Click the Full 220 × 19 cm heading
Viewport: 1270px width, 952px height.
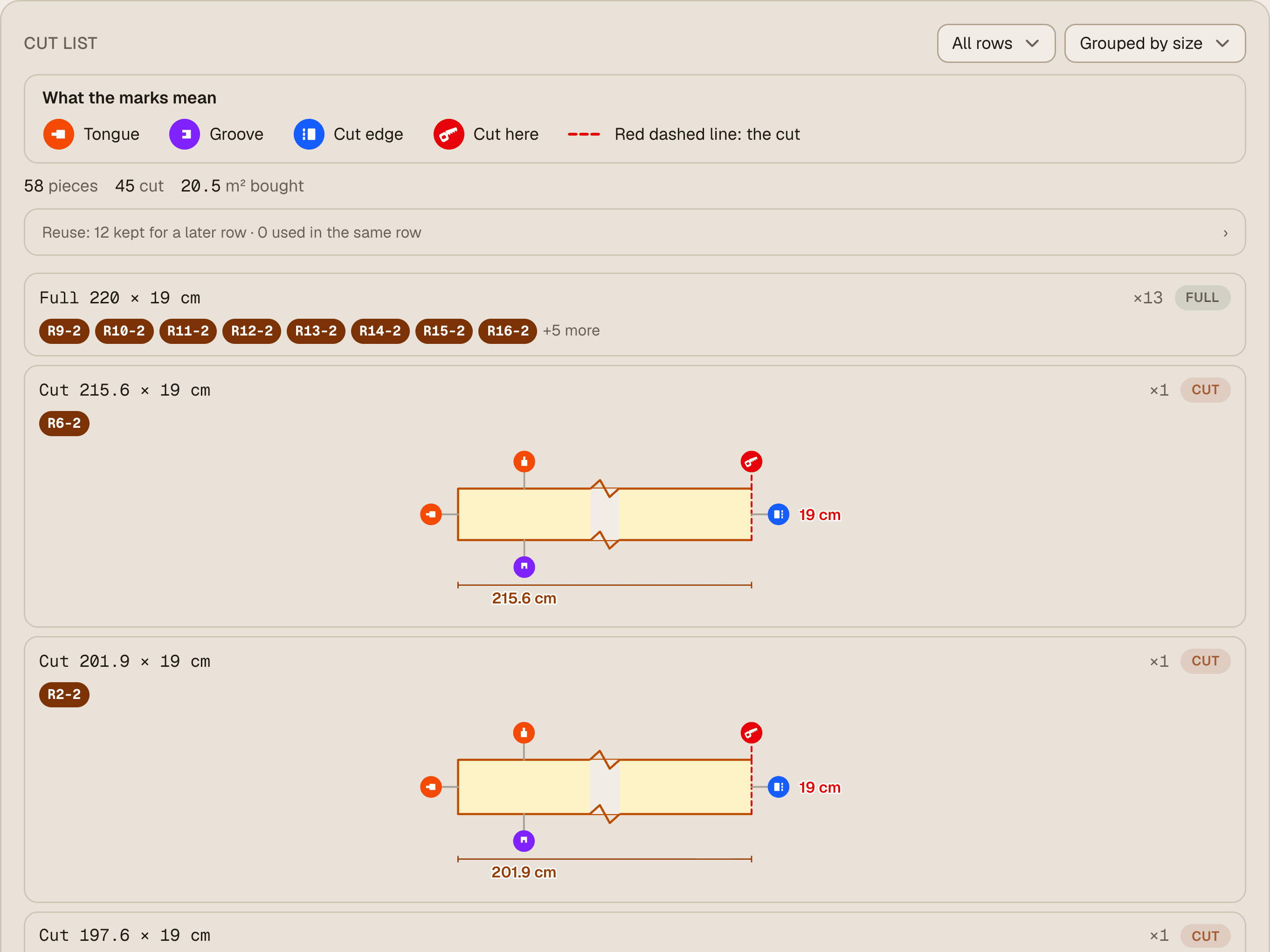119,298
